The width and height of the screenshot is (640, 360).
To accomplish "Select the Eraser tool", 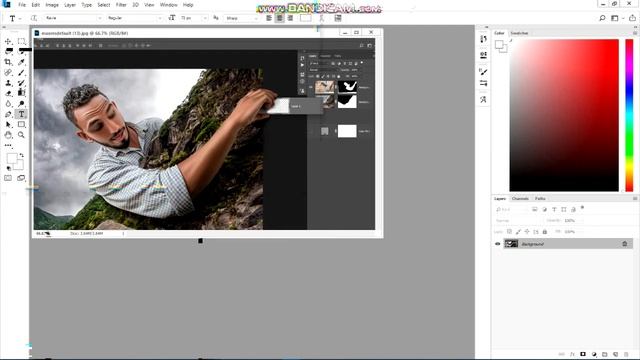I will tap(8, 93).
